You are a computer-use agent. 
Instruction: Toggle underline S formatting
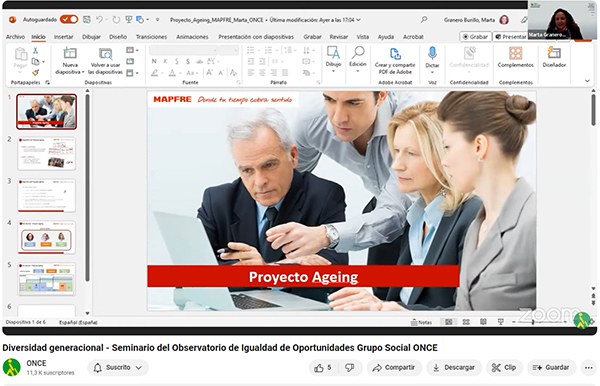coord(177,61)
